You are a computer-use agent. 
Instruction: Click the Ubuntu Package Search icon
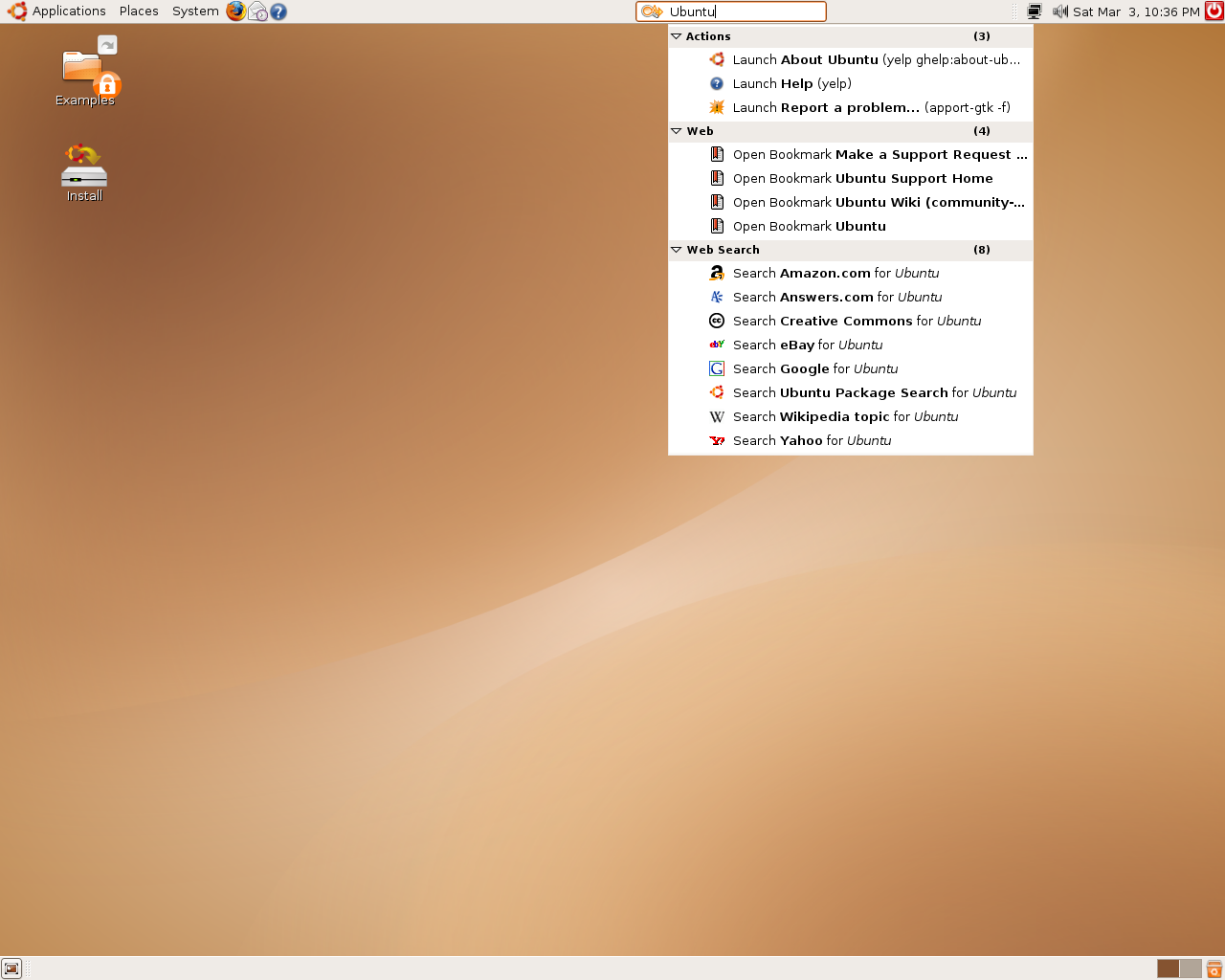coord(717,392)
